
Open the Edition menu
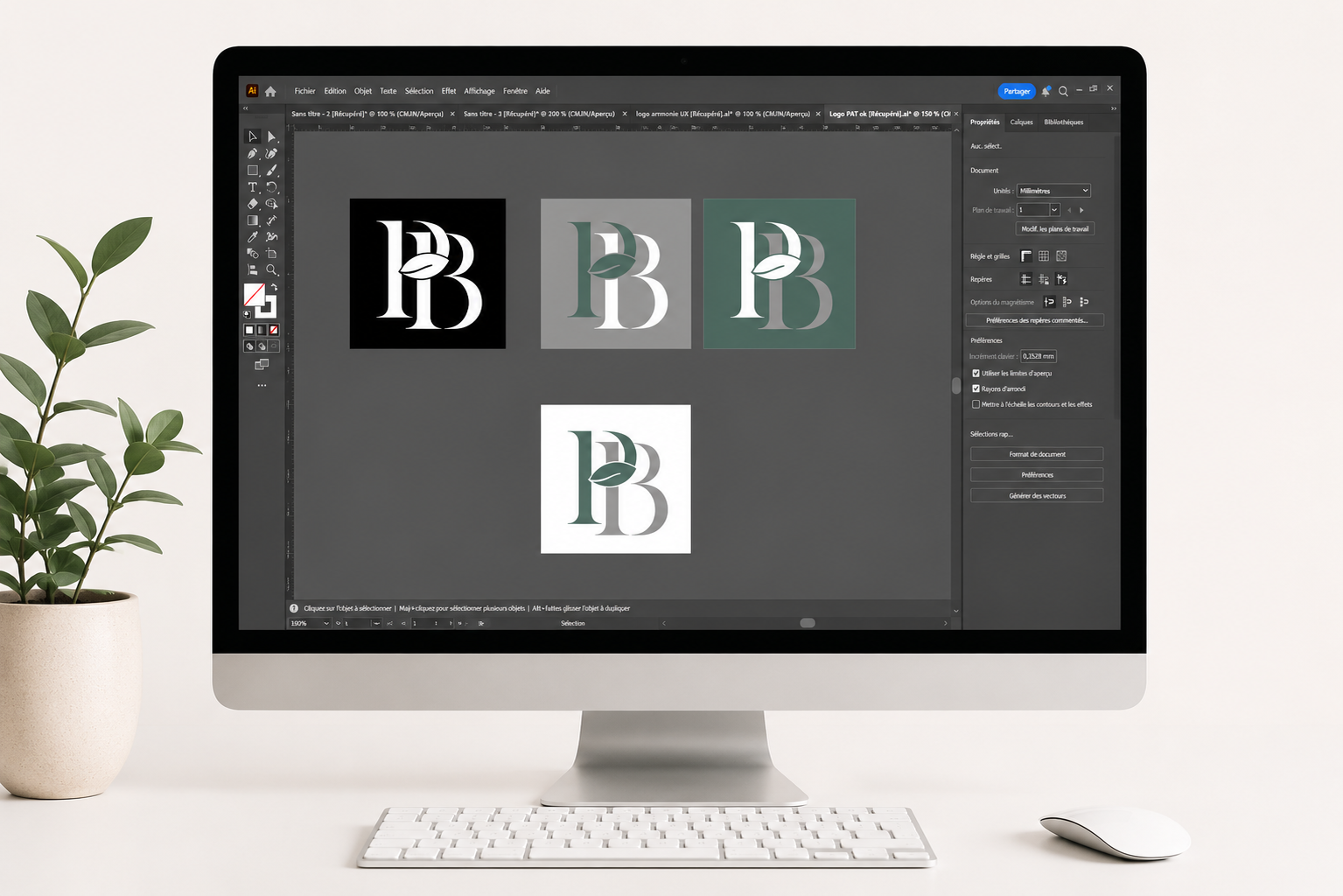[335, 91]
